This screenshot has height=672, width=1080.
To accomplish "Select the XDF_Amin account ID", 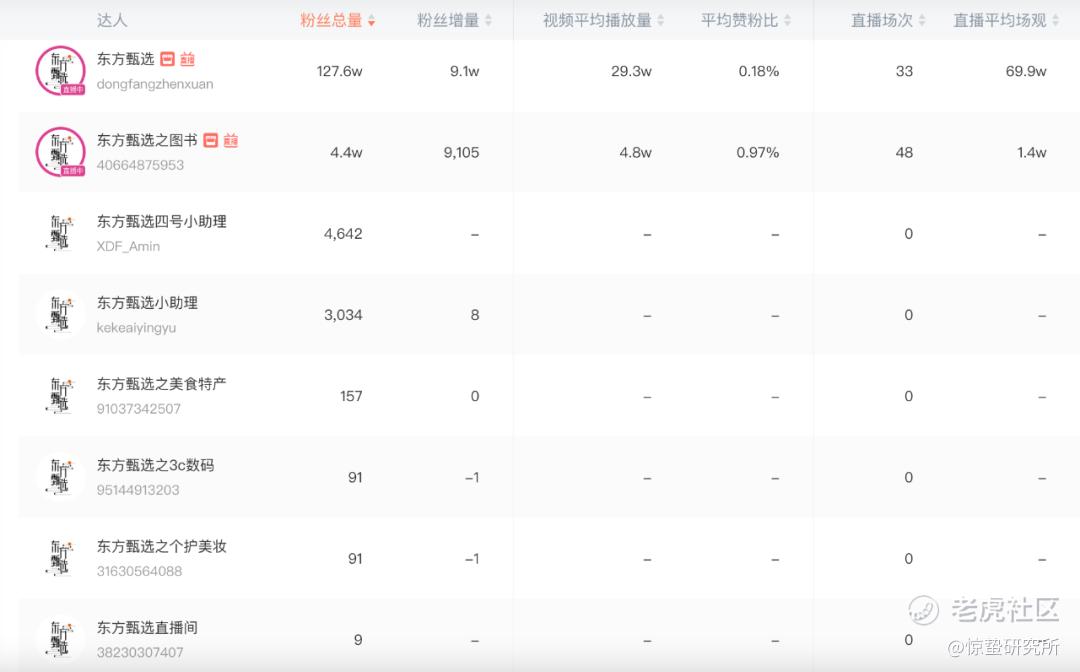I will pyautogui.click(x=128, y=246).
